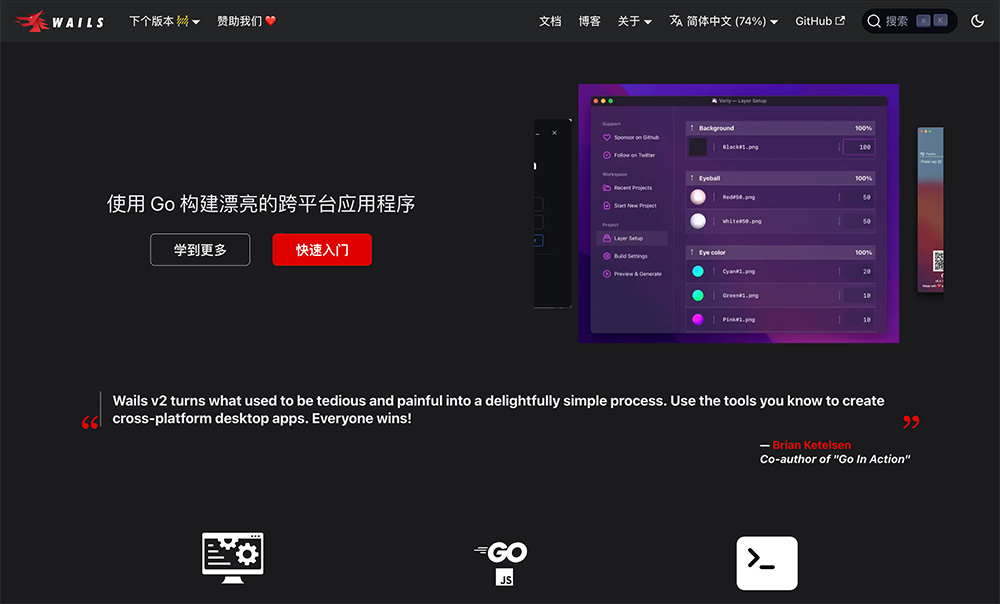
Task: Click the 学到更多 button
Action: [200, 249]
